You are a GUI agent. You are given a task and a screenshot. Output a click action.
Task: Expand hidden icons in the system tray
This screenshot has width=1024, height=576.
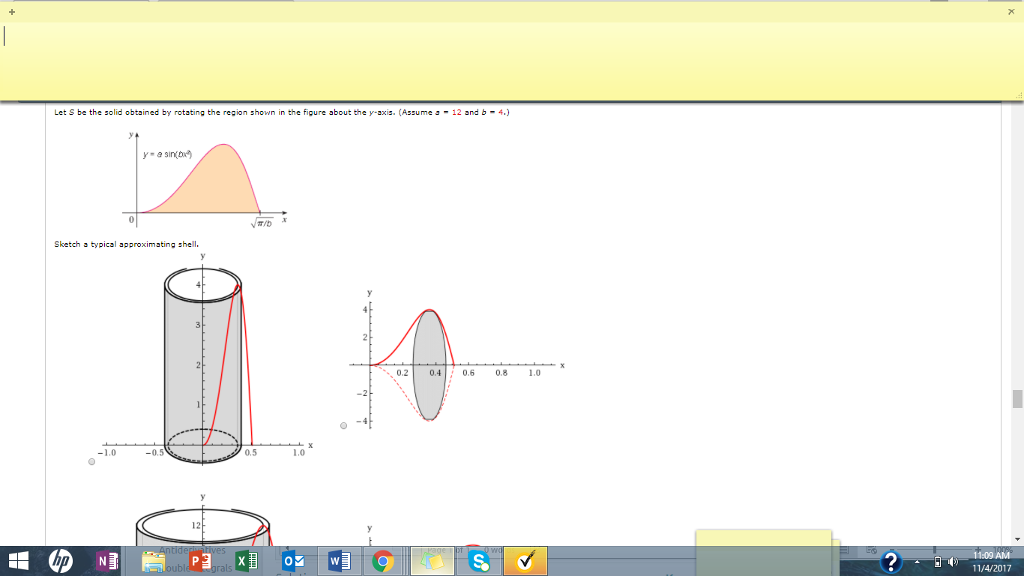tap(917, 562)
